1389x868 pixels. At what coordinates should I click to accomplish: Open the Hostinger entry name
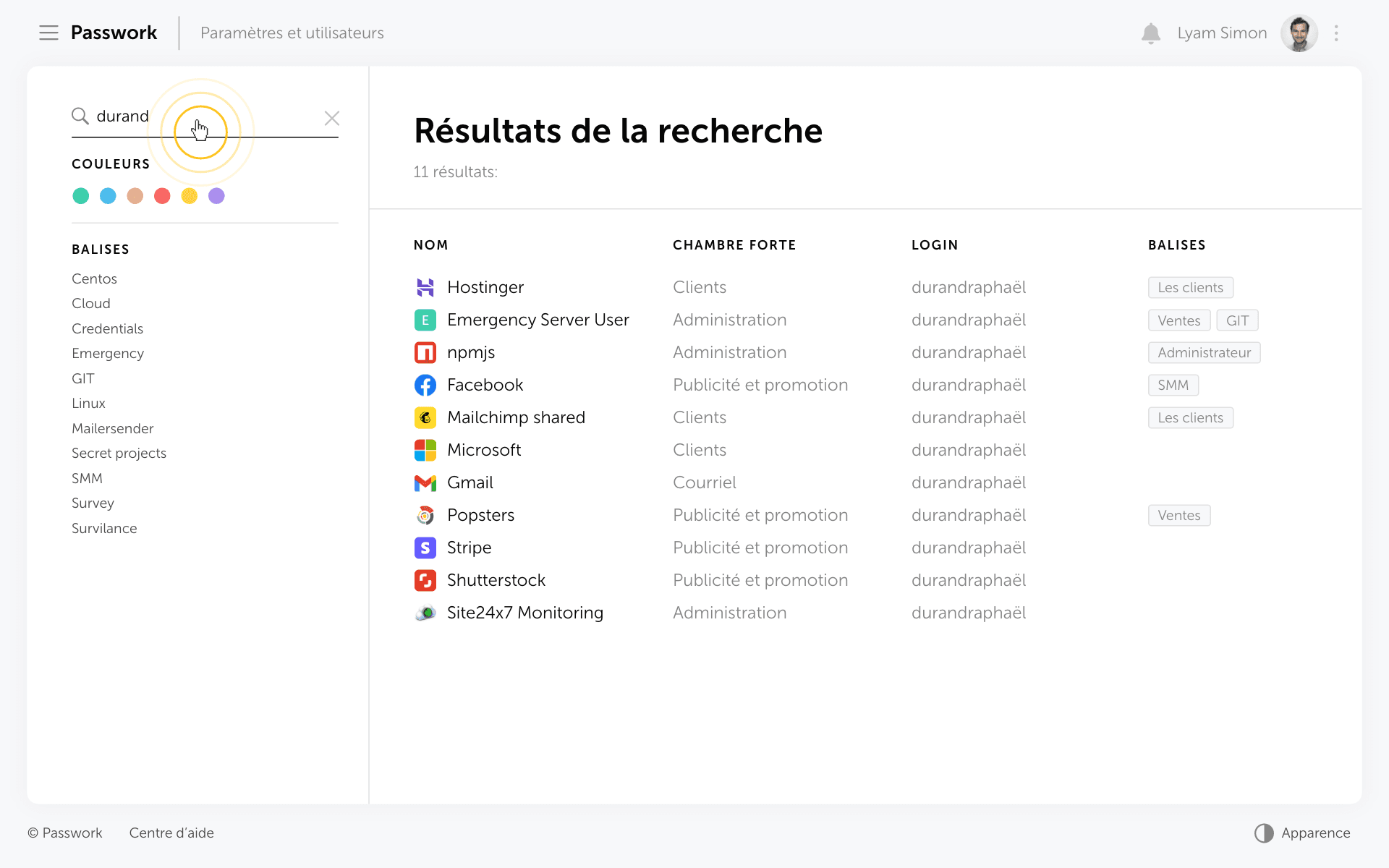pos(485,287)
